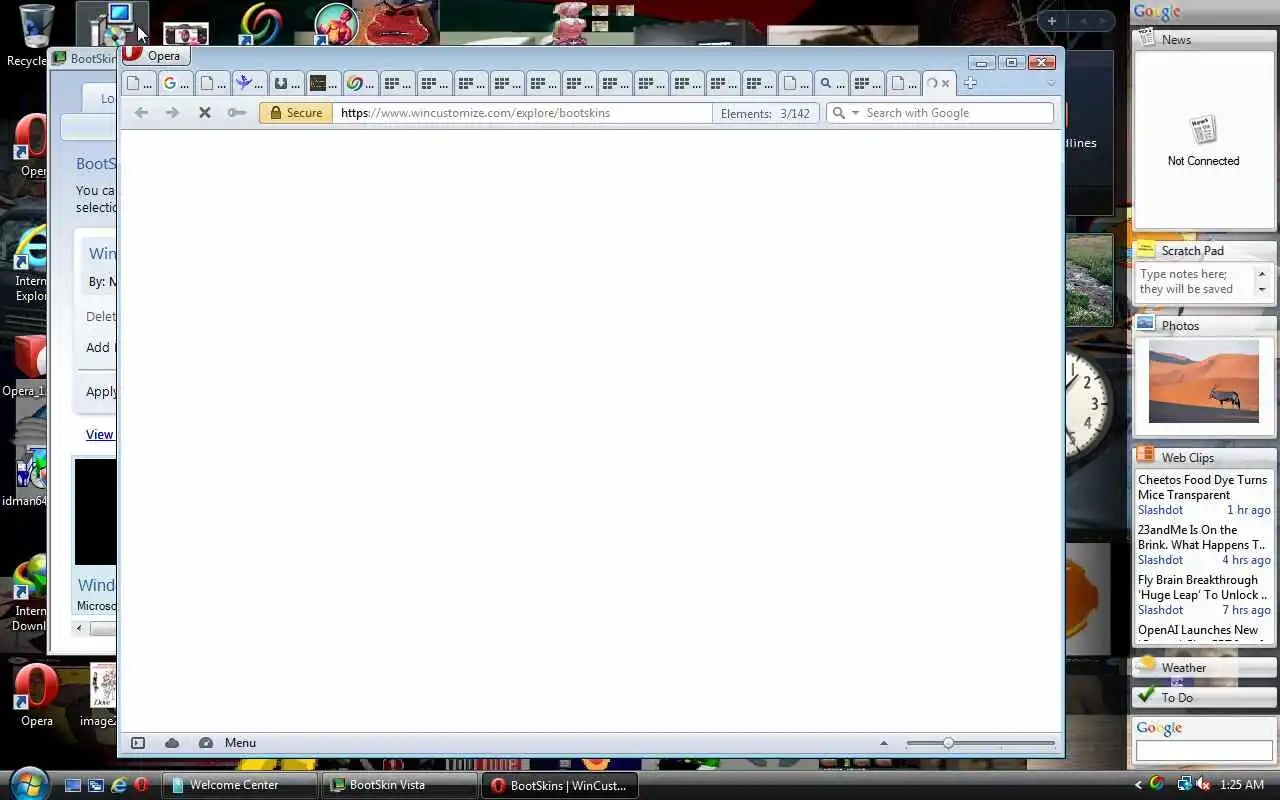Add a gadget with sidebar plus button
Image resolution: width=1280 pixels, height=800 pixels.
coord(1051,20)
